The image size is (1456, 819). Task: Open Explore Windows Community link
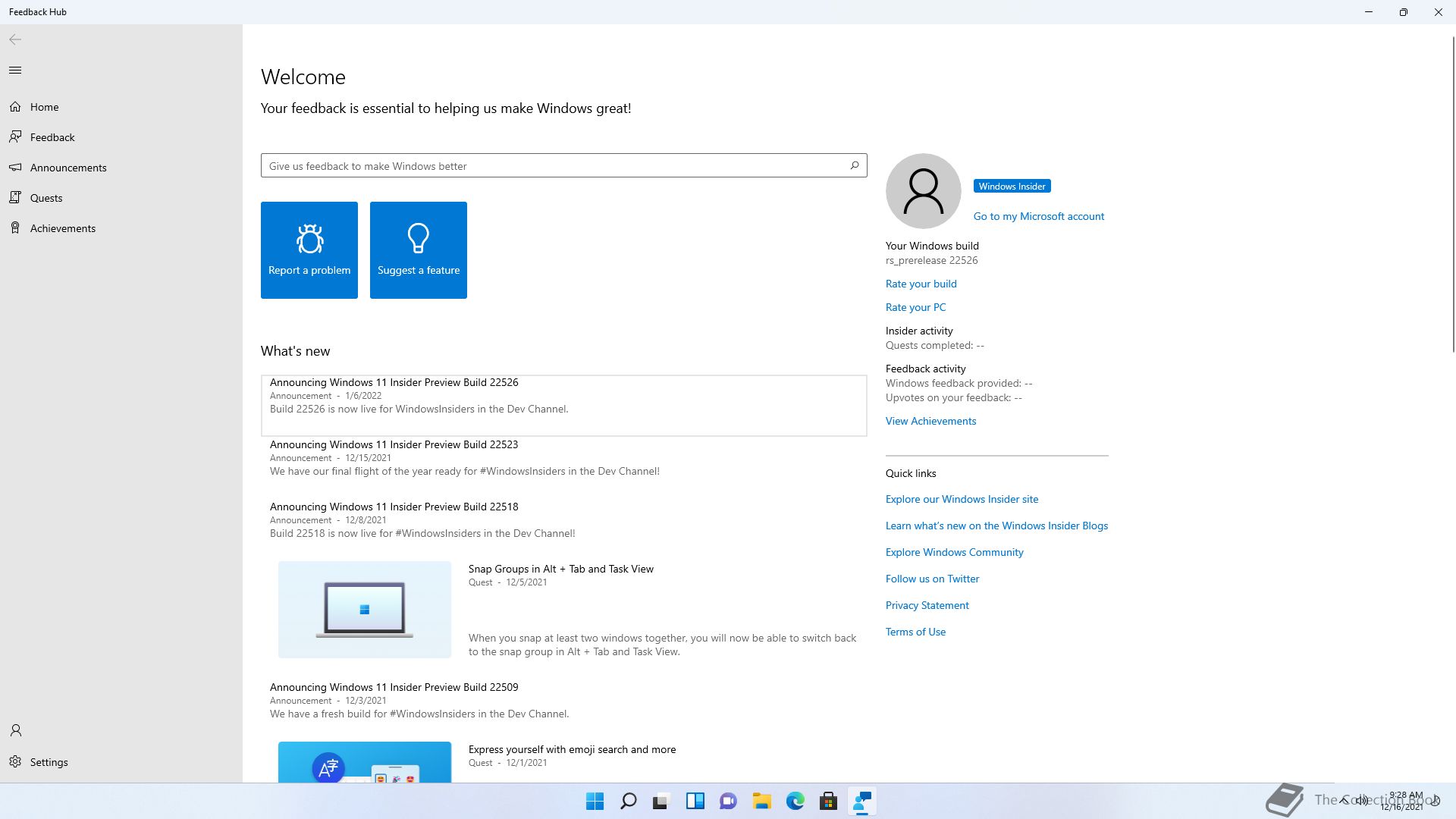pos(954,552)
